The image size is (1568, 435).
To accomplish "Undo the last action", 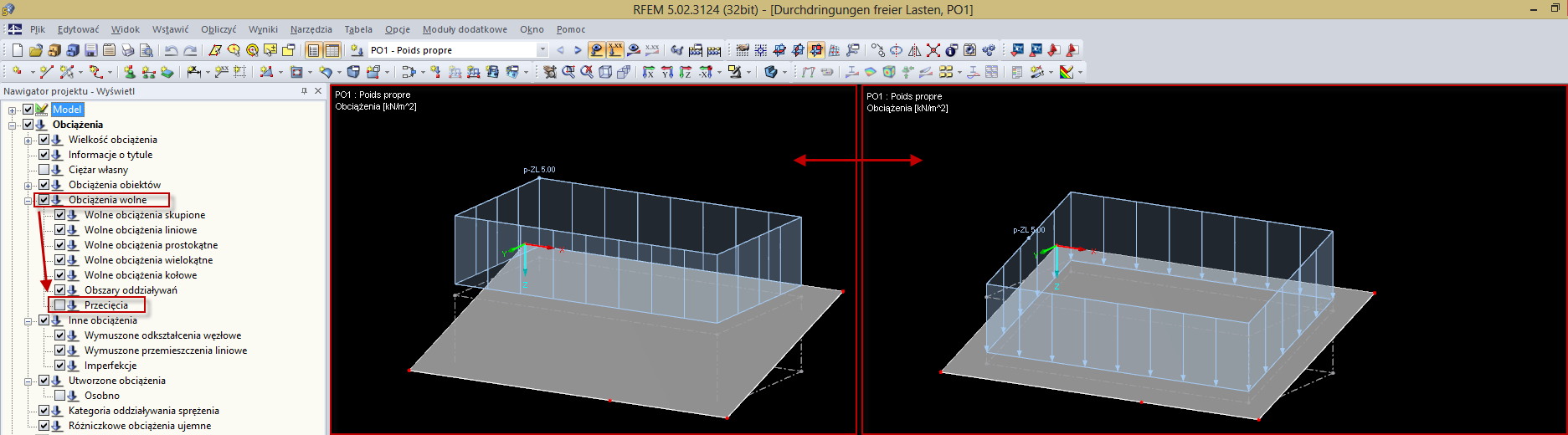I will point(171,50).
